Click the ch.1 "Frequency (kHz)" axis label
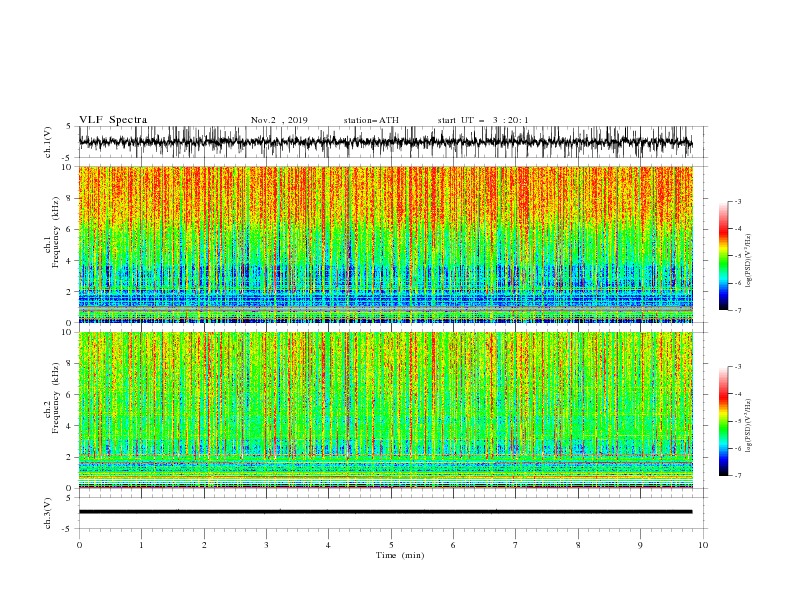Image resolution: width=792 pixels, height=612 pixels. coord(55,233)
